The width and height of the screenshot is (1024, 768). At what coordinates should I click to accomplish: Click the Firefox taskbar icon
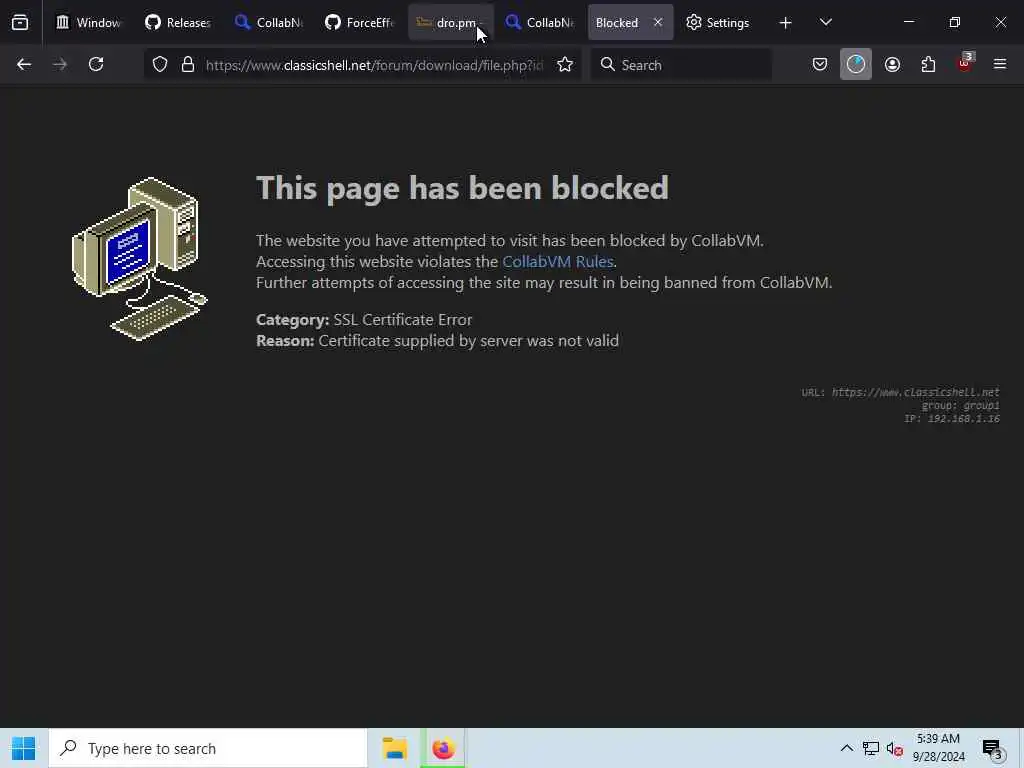click(x=443, y=748)
